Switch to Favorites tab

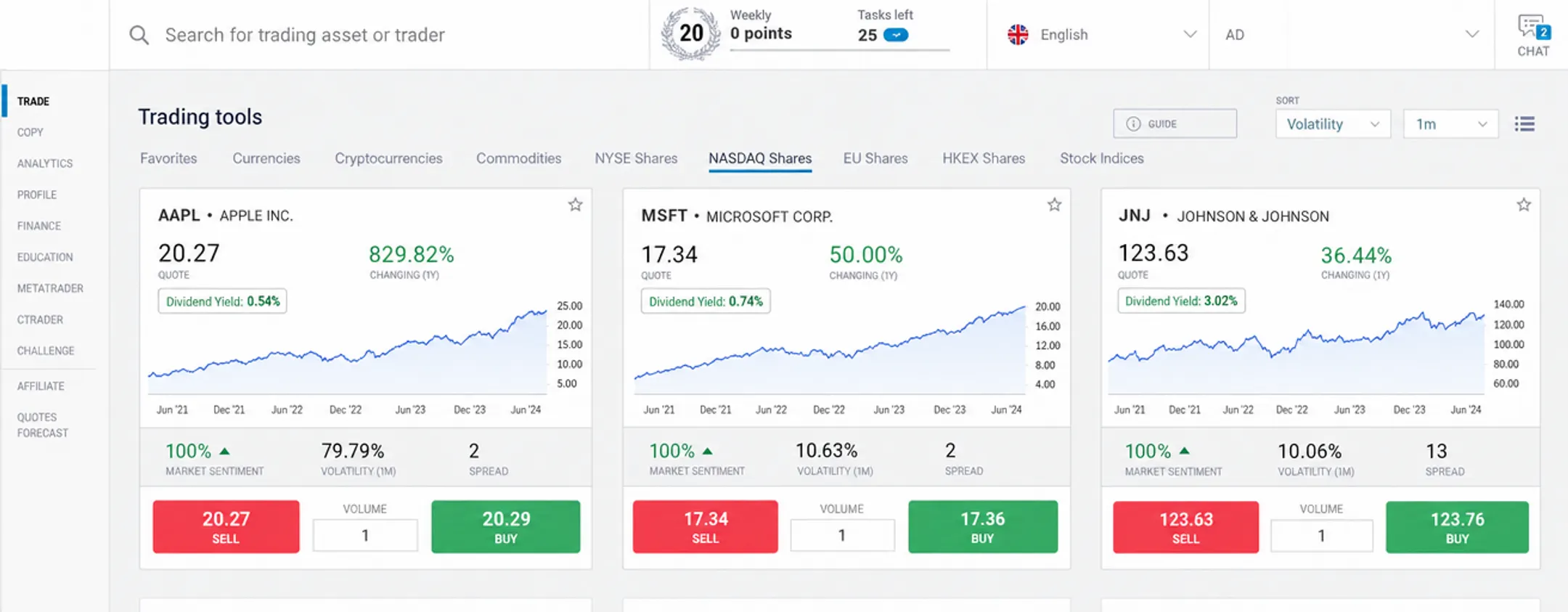tap(168, 158)
